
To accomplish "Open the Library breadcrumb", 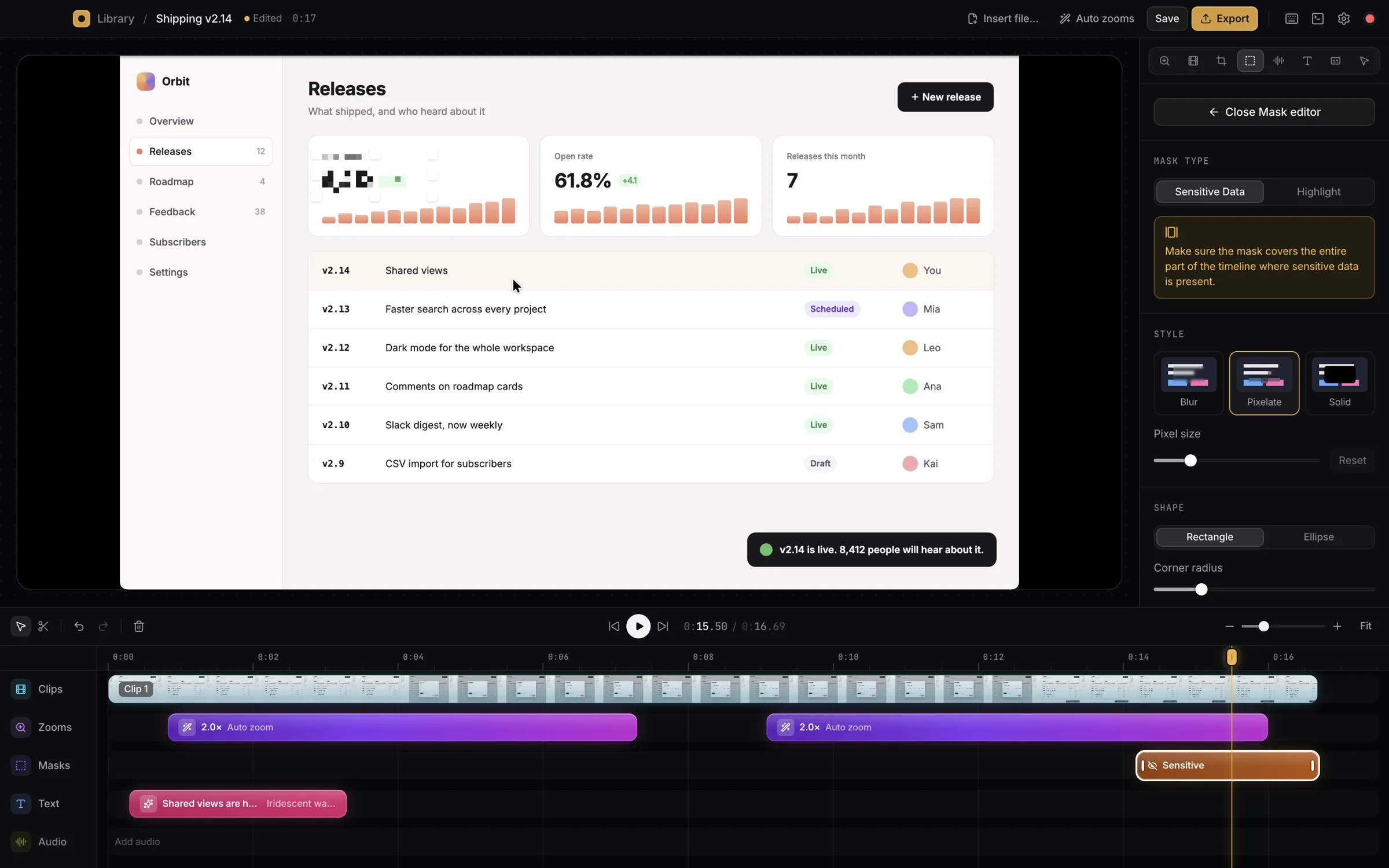I will coord(115,19).
